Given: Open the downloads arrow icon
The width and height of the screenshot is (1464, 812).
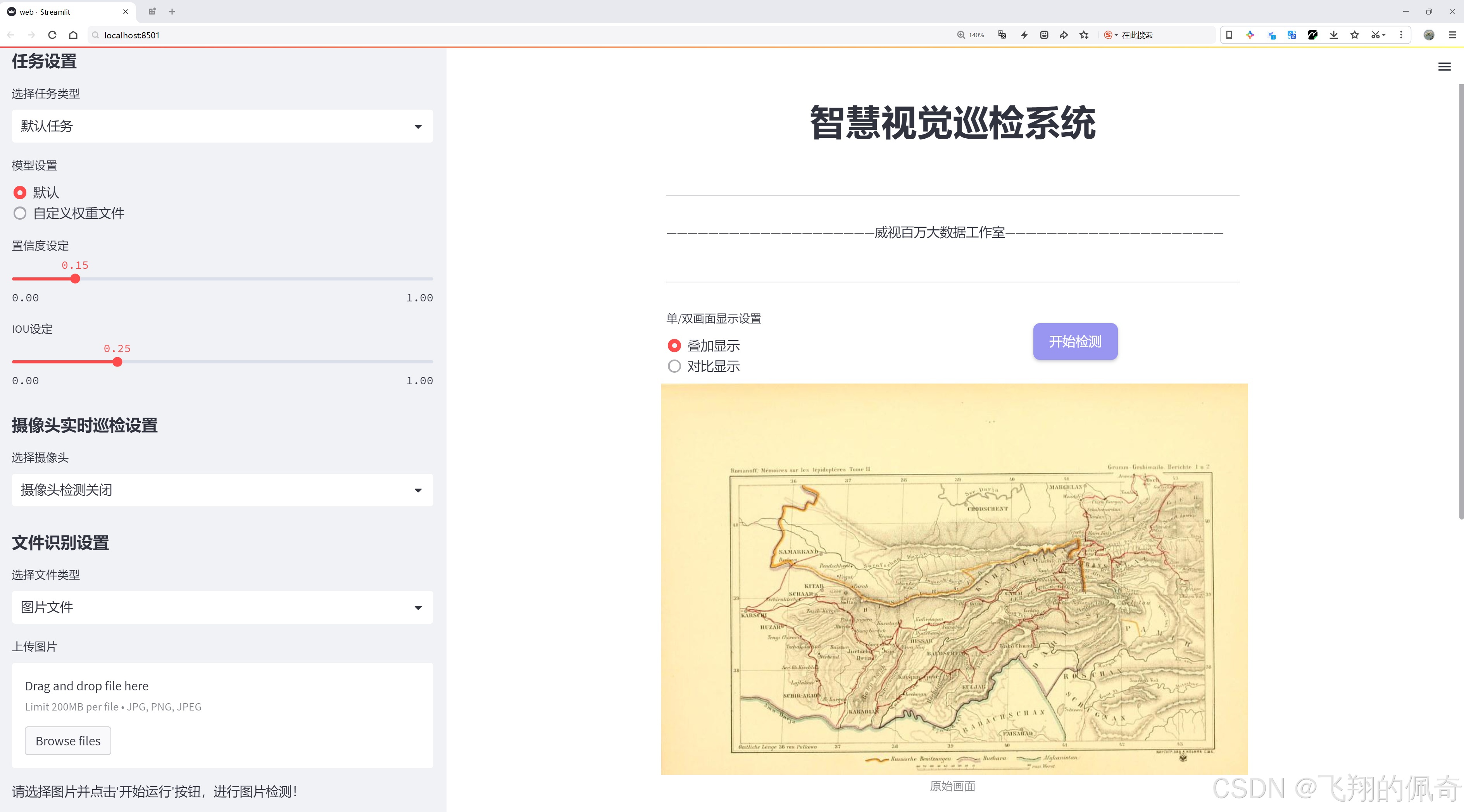Looking at the screenshot, I should (1334, 34).
